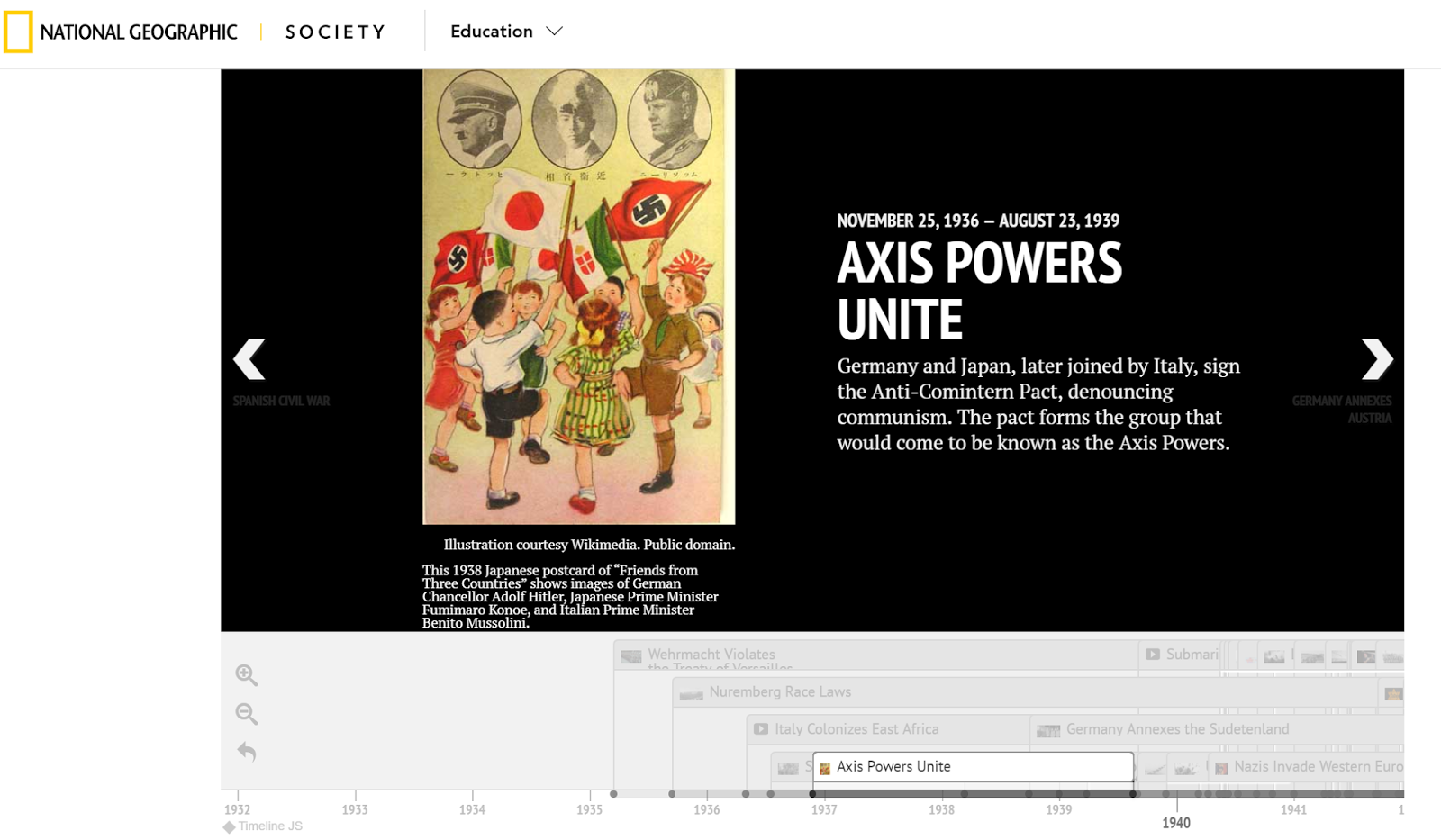Click the Timeline JS credit link
Image resolution: width=1441 pixels, height=840 pixels.
(263, 826)
